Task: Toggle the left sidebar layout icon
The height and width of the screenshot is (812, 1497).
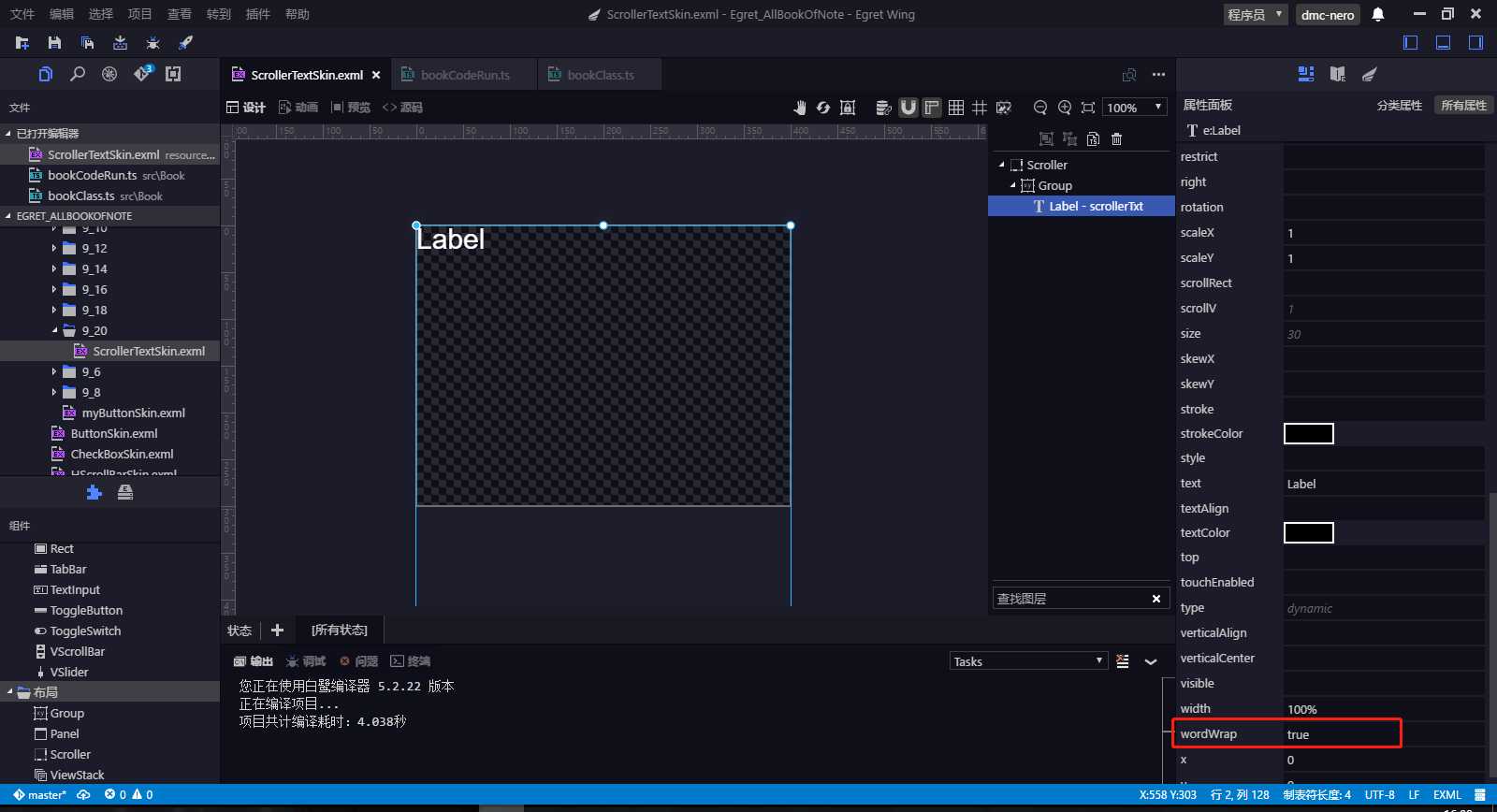Action: [x=1411, y=43]
